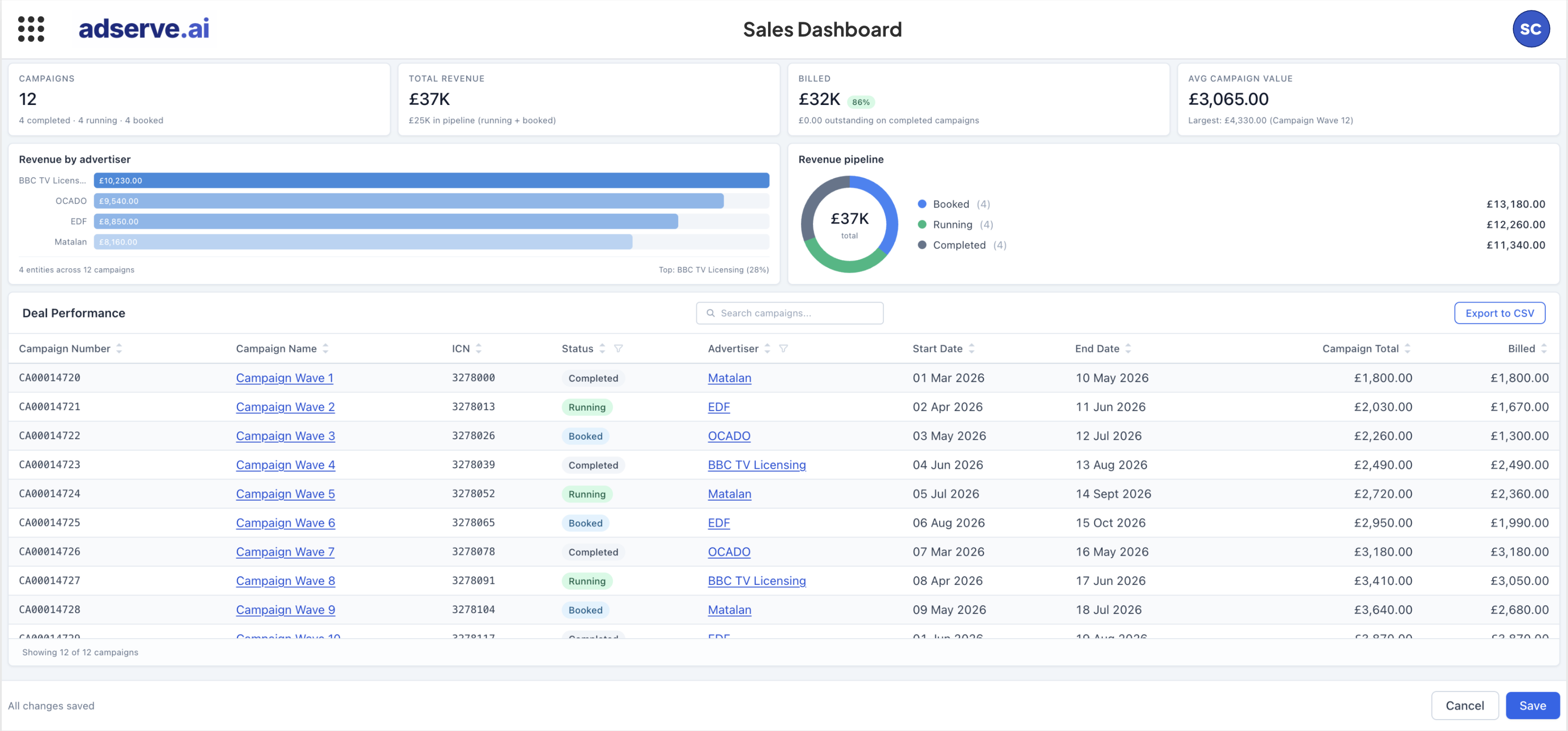The width and height of the screenshot is (1568, 731).
Task: Click campaign total £3,640.00 cell
Action: [x=1382, y=610]
